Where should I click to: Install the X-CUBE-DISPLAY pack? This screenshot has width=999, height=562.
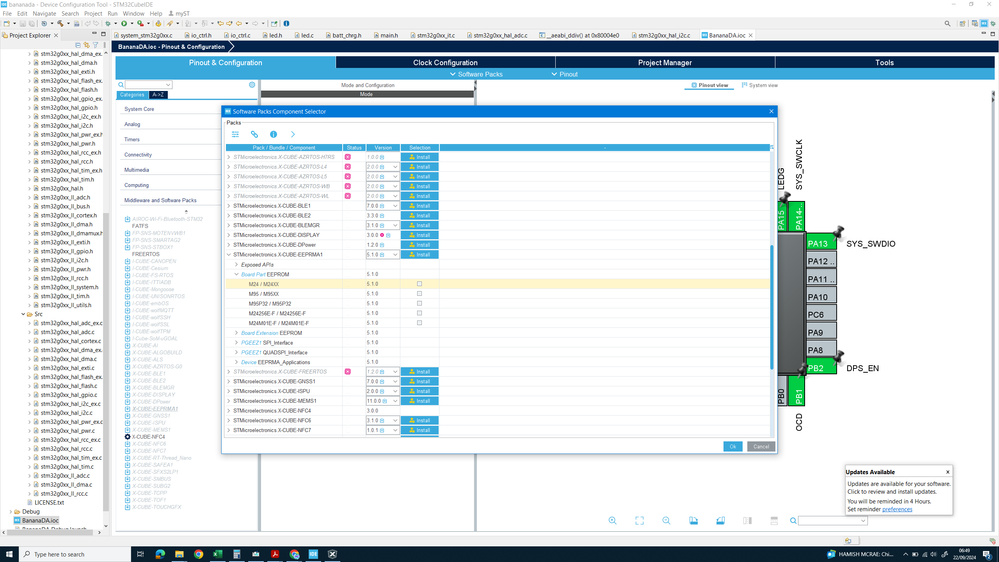click(419, 235)
